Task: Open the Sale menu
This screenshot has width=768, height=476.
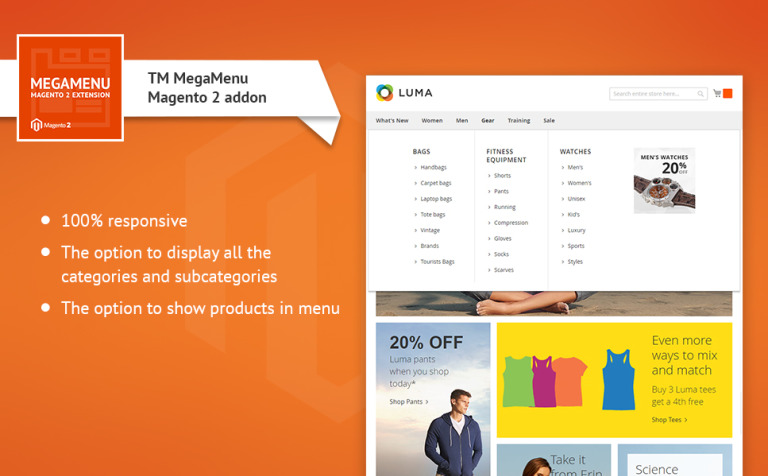Action: pyautogui.click(x=549, y=120)
